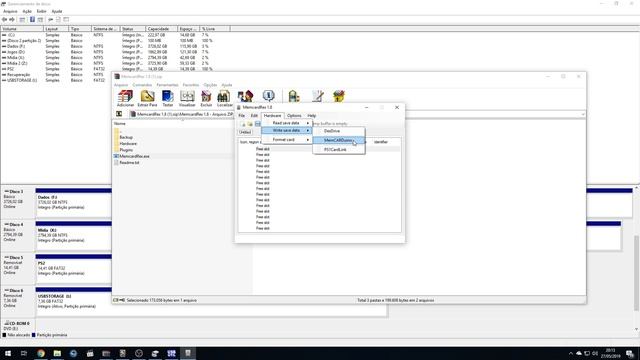
Task: Click taskbar clock date and time
Action: pyautogui.click(x=610, y=353)
